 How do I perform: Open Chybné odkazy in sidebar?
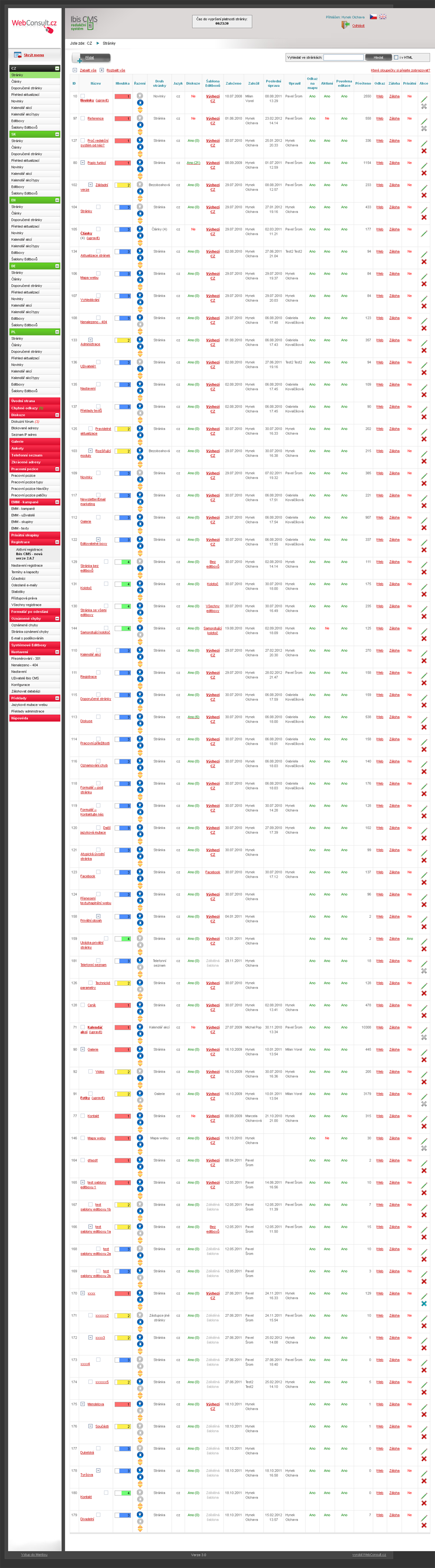[35, 408]
